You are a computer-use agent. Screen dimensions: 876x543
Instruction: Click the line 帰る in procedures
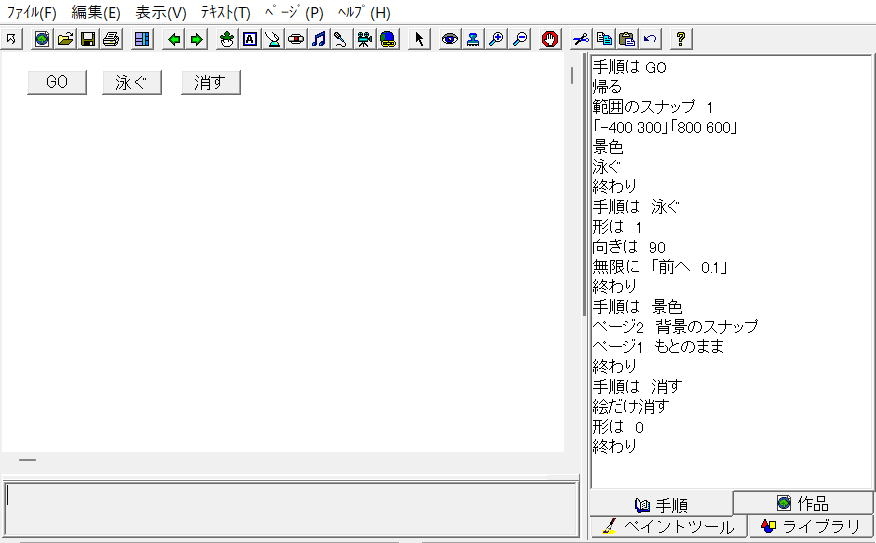pyautogui.click(x=607, y=87)
